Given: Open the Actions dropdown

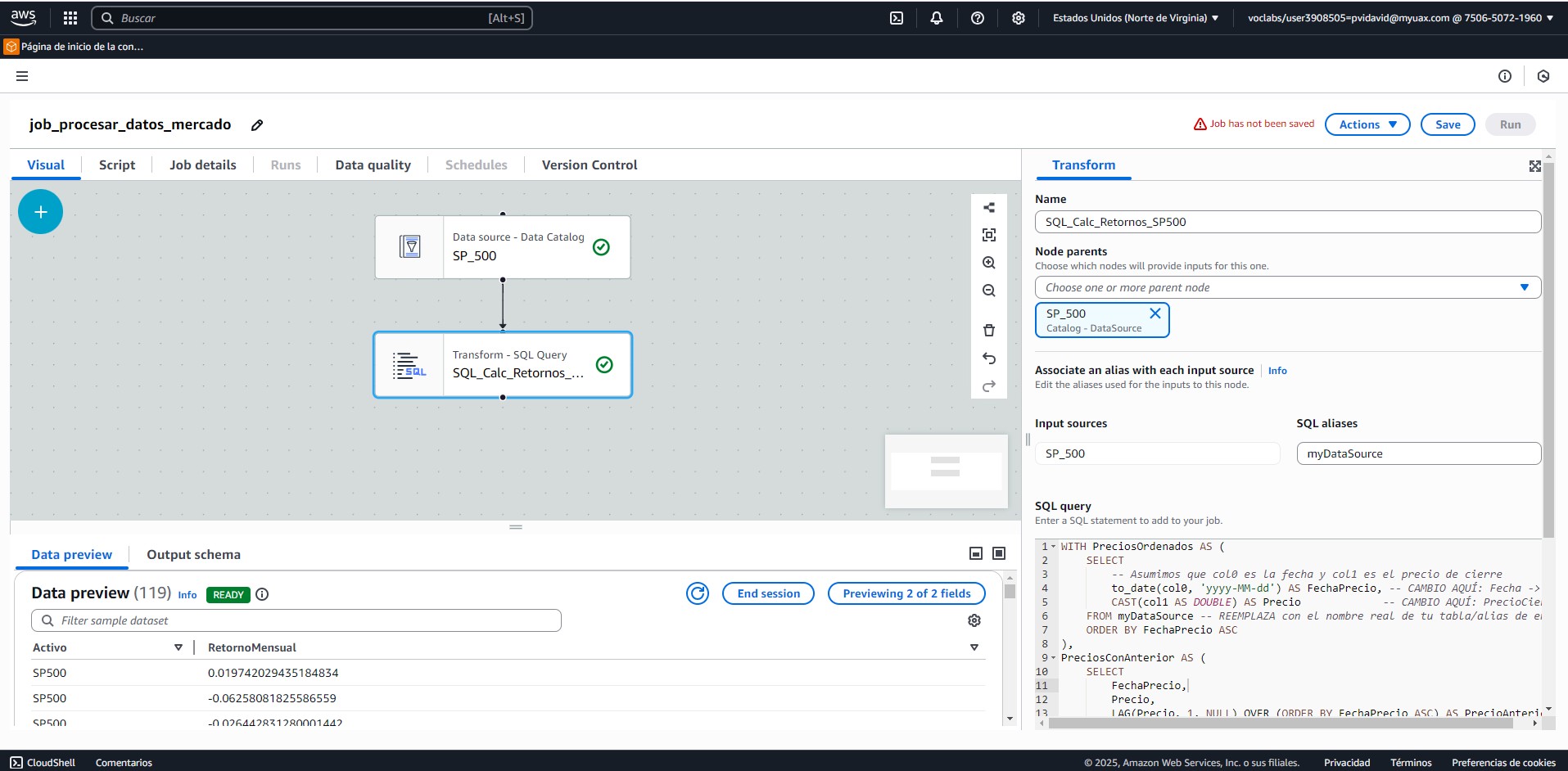Looking at the screenshot, I should click(x=1367, y=124).
